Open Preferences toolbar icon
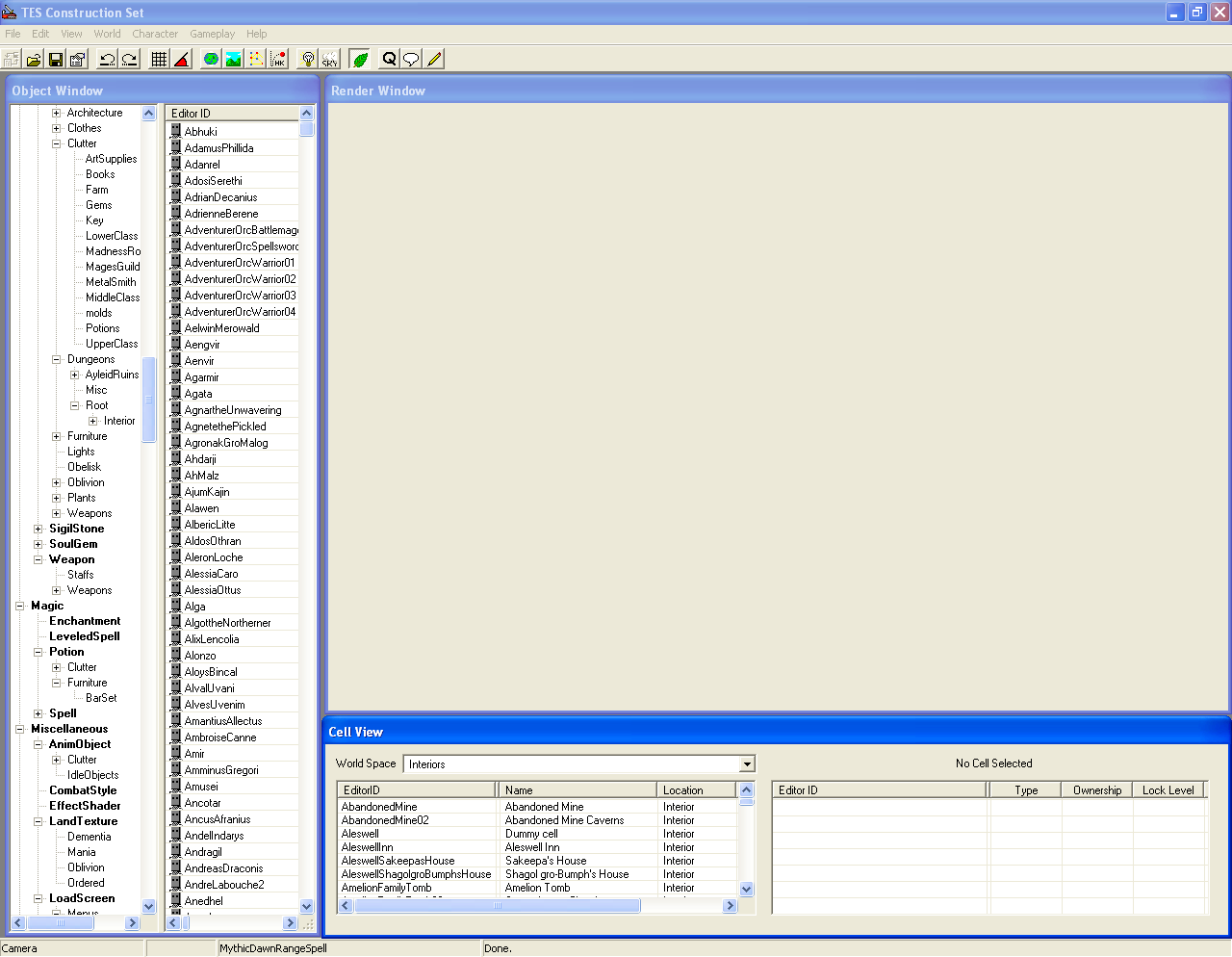The image size is (1232, 957). 78,59
